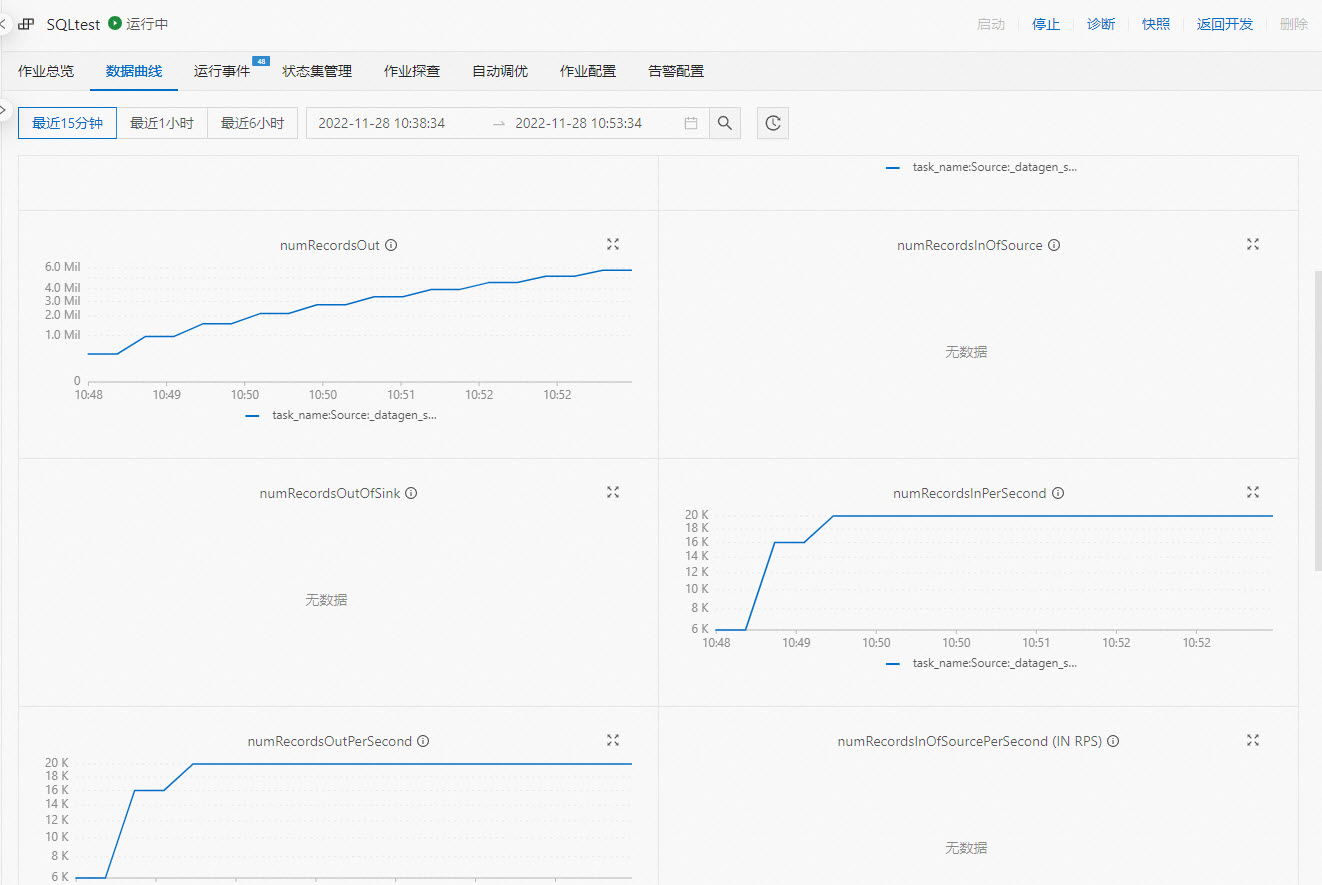Viewport: 1322px width, 885px height.
Task: Click 返回开发 to return to development
Action: coord(1225,24)
